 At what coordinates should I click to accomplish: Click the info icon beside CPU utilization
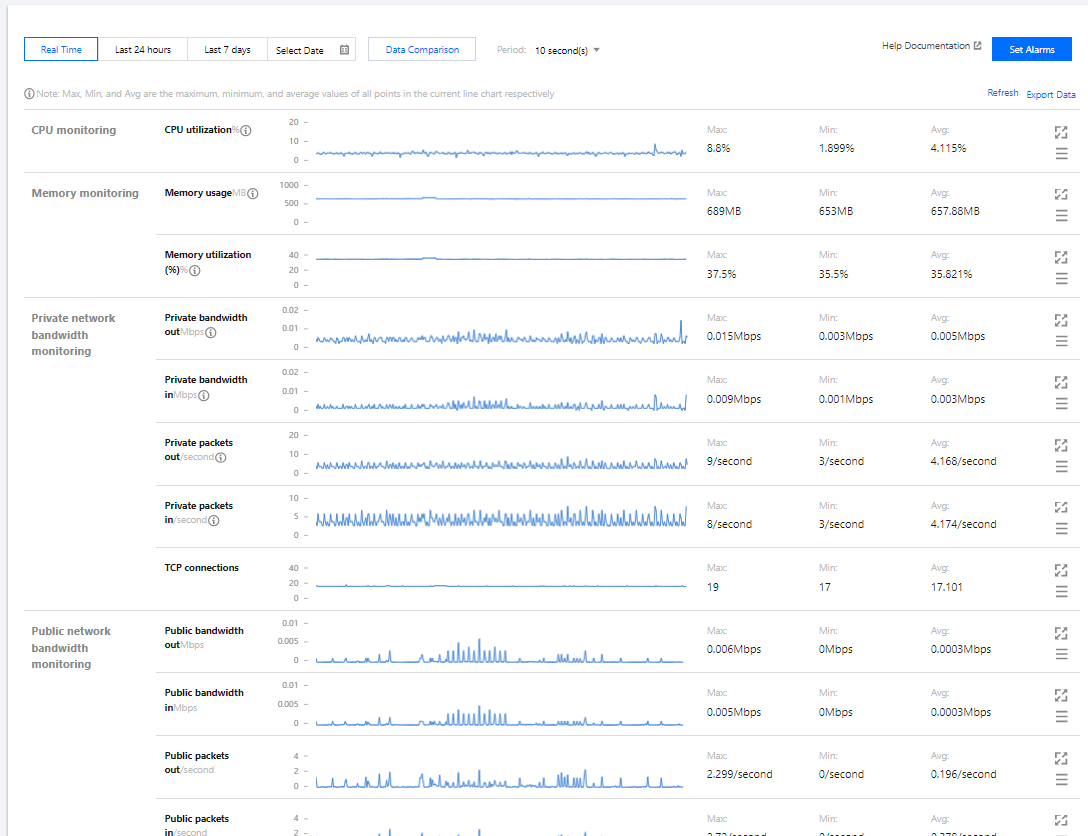246,131
